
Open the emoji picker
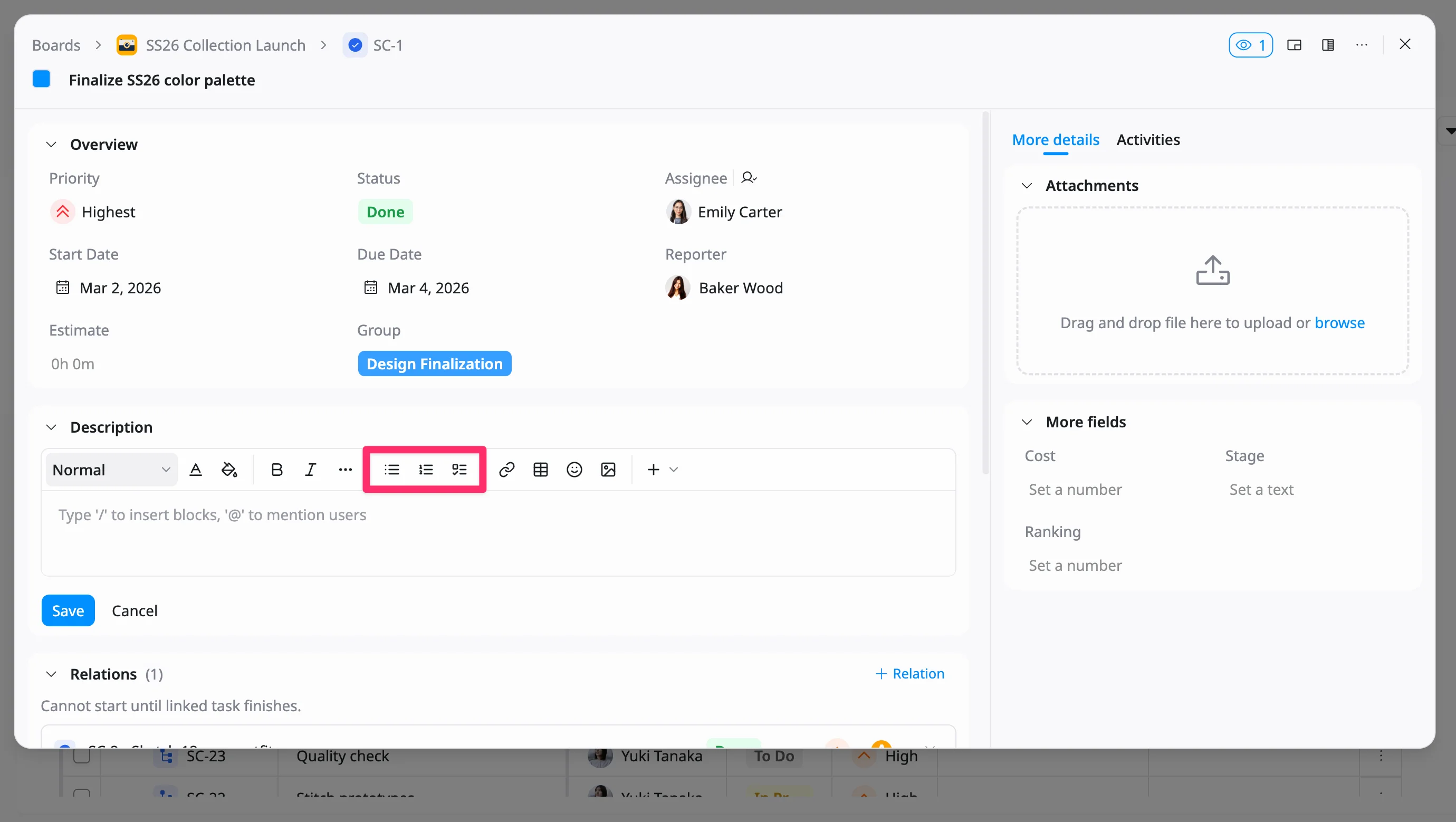pos(574,469)
